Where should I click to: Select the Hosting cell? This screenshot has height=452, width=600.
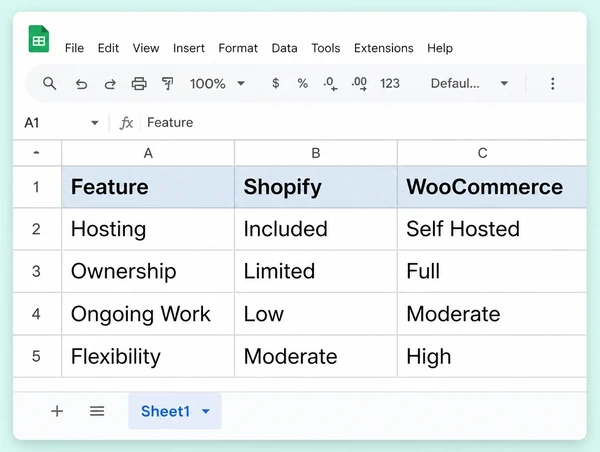148,229
